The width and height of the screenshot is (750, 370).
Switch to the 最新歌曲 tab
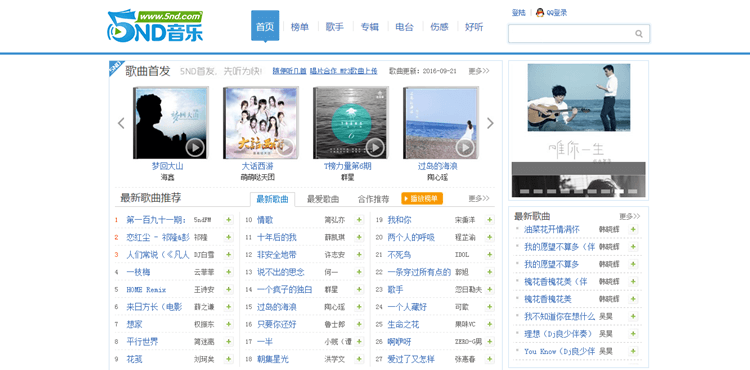pos(272,199)
